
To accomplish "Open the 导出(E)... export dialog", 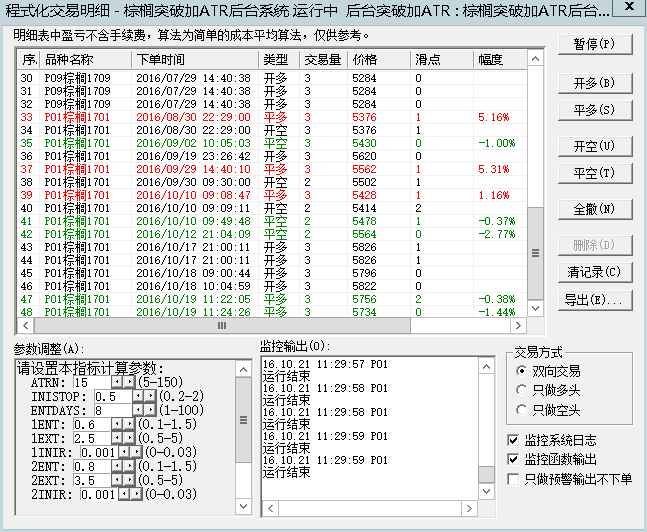I will point(594,299).
